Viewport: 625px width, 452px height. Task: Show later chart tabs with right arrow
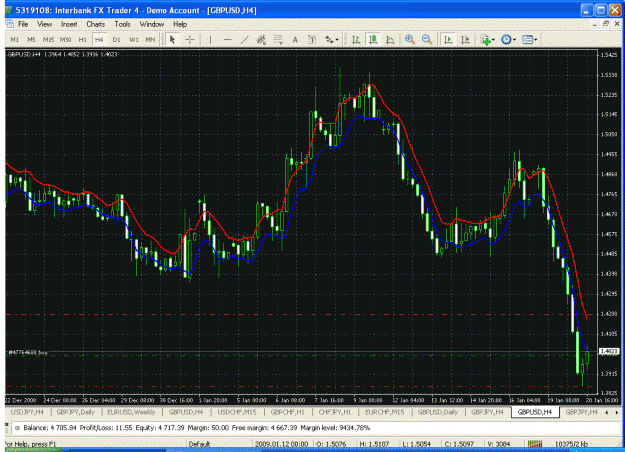(x=617, y=412)
